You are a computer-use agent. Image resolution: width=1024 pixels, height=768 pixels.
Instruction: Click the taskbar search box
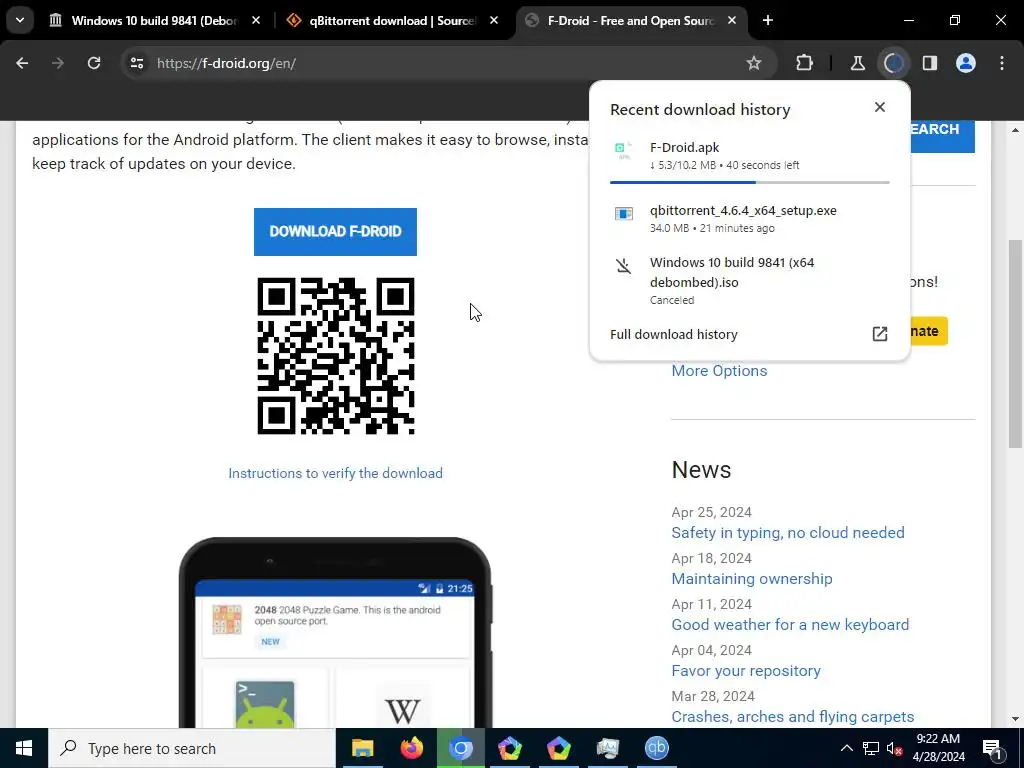pos(192,748)
